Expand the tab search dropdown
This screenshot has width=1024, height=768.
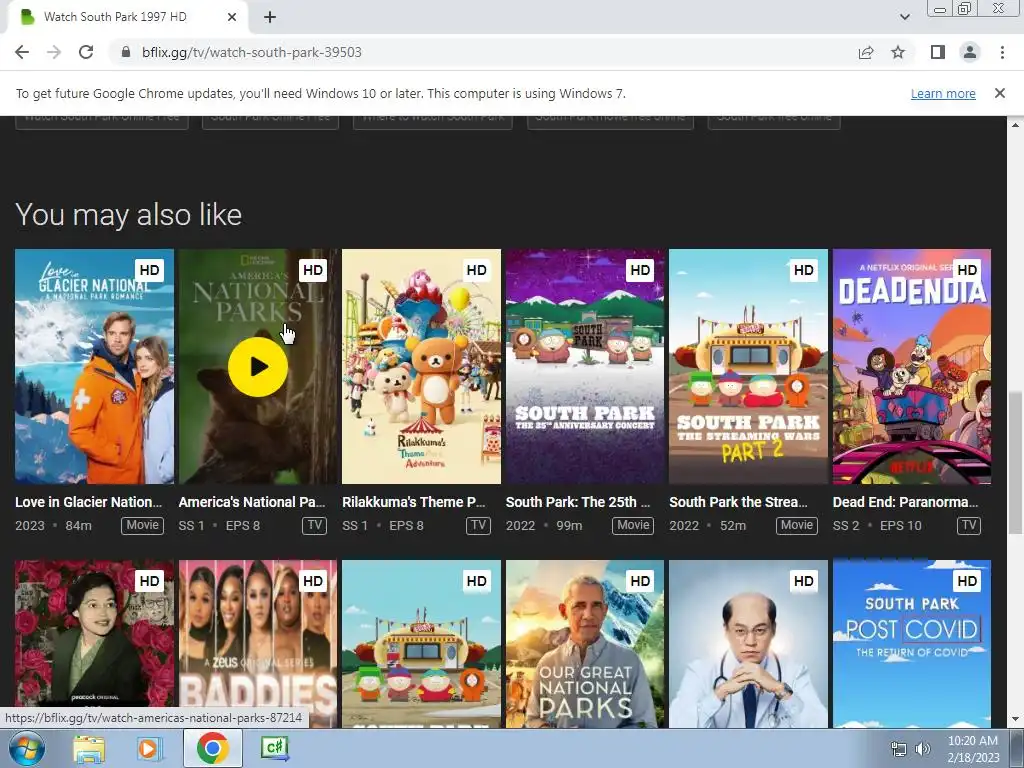click(904, 17)
